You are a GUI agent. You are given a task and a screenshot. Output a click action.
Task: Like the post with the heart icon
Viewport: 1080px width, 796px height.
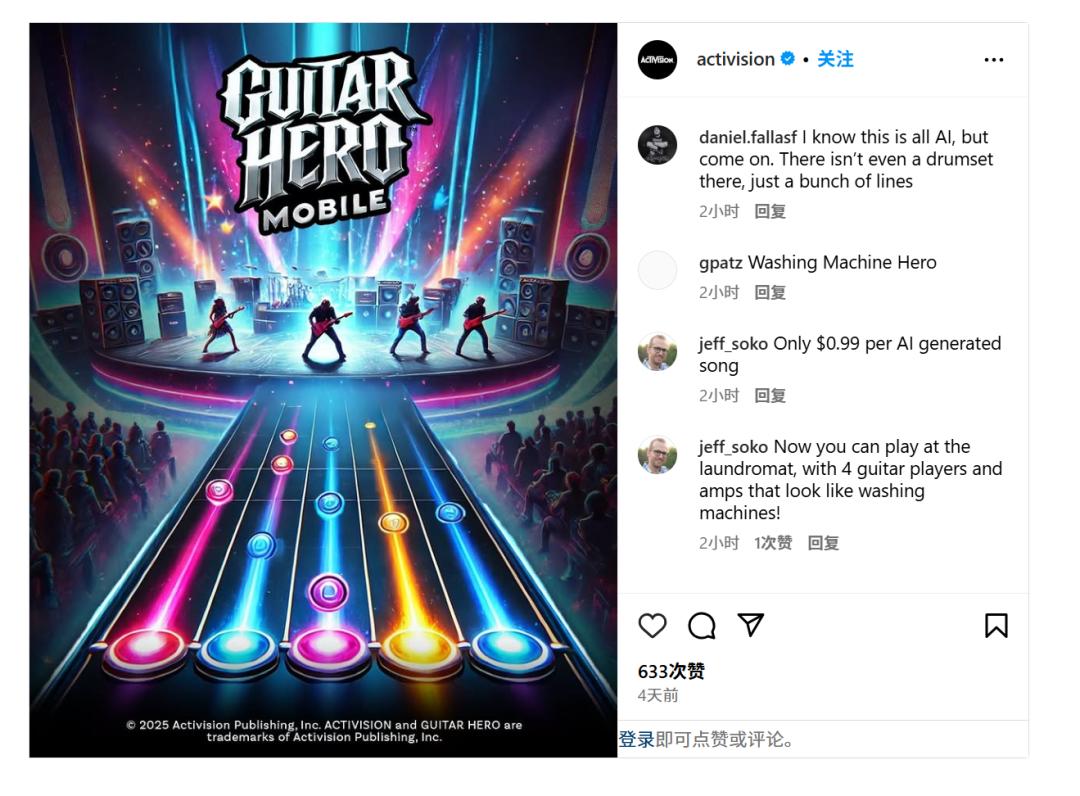[x=652, y=625]
